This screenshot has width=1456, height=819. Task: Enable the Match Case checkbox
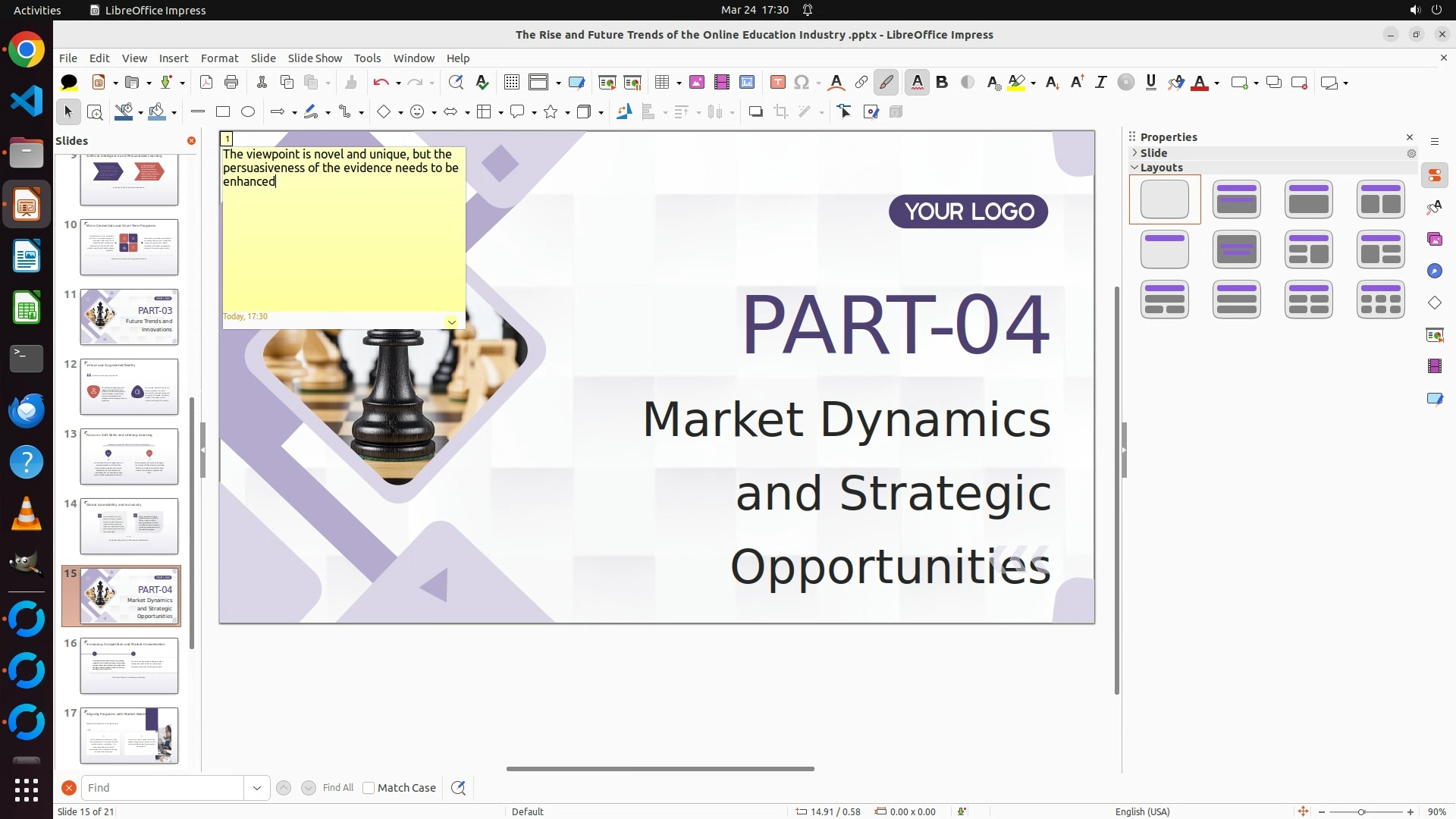[x=369, y=788]
